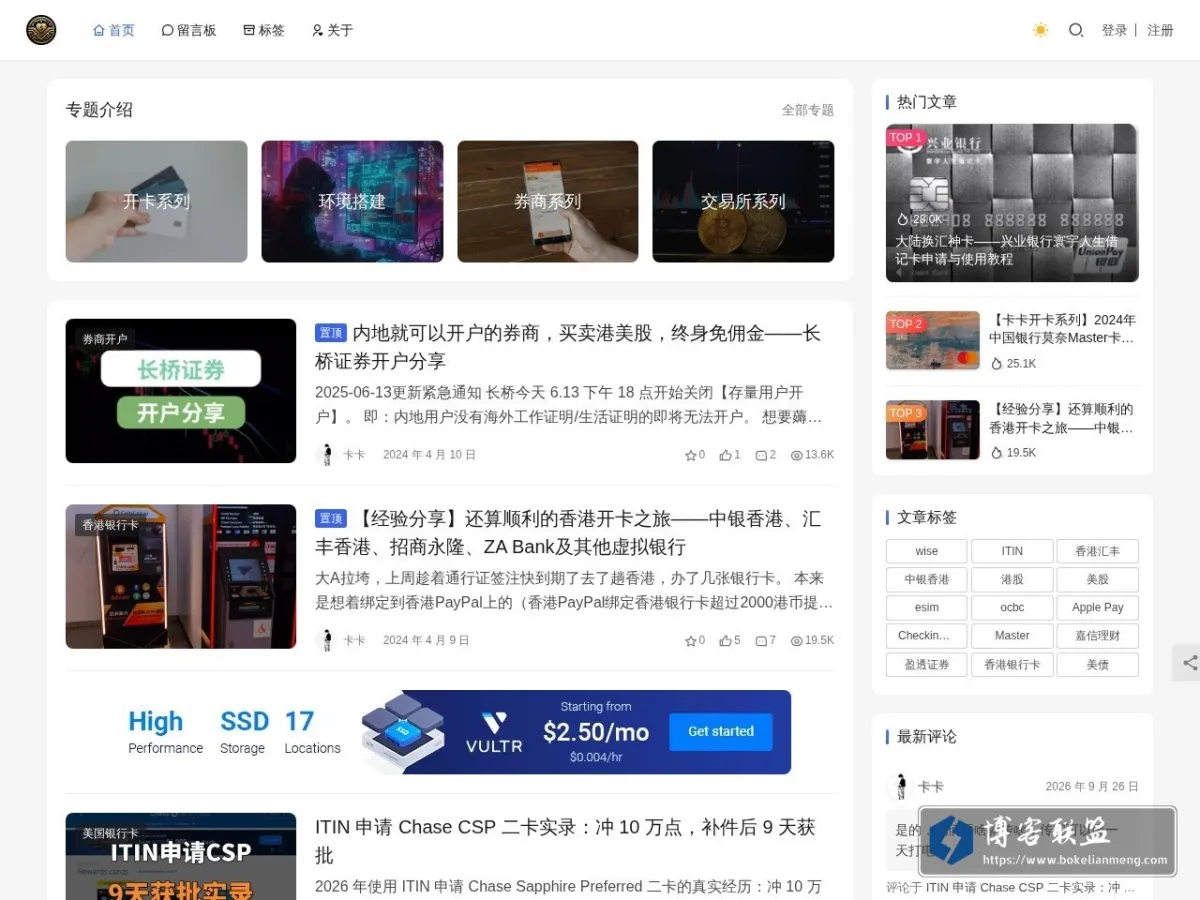
Task: Click the thumbs-up icon showing 5
Action: (725, 641)
